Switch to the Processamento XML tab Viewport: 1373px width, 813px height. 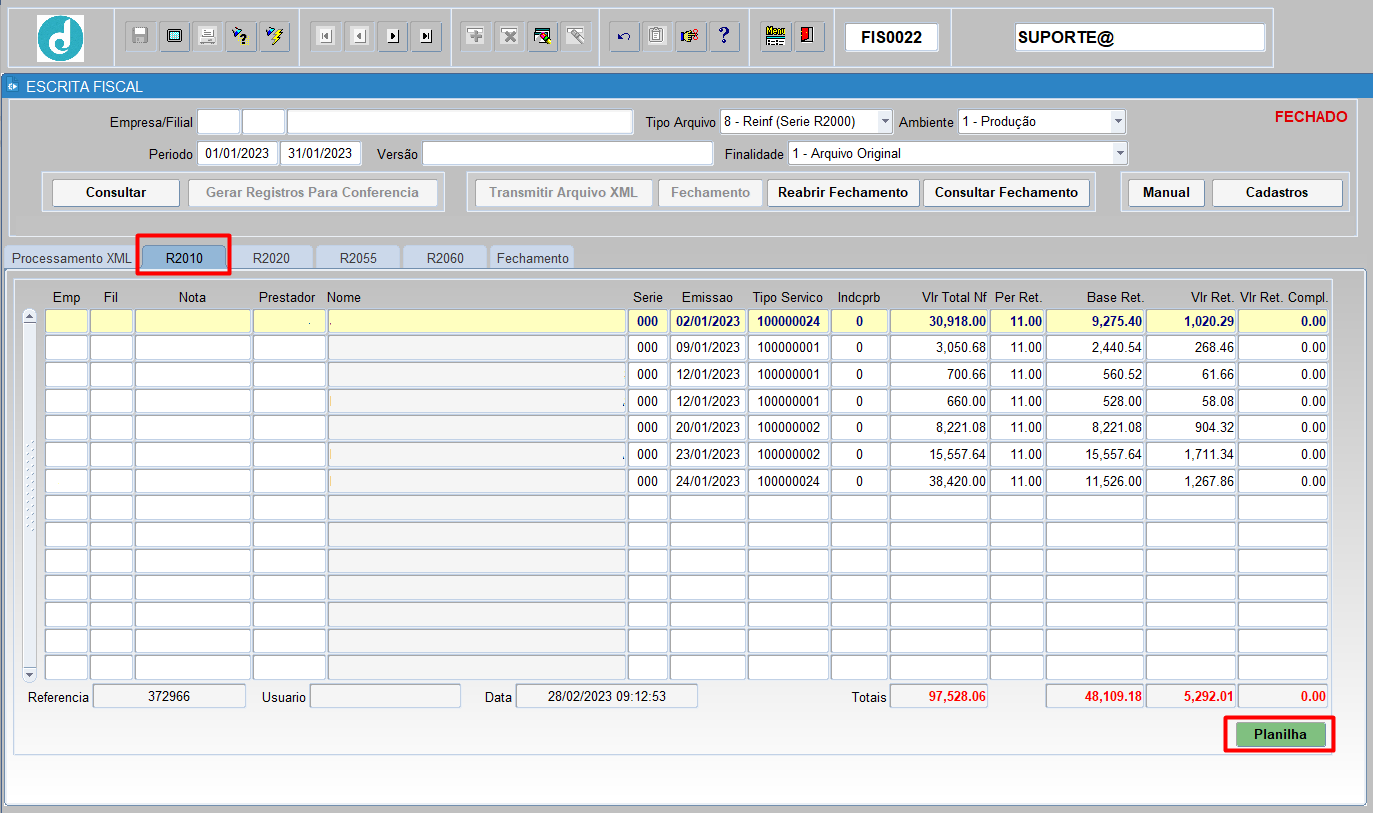[71, 258]
